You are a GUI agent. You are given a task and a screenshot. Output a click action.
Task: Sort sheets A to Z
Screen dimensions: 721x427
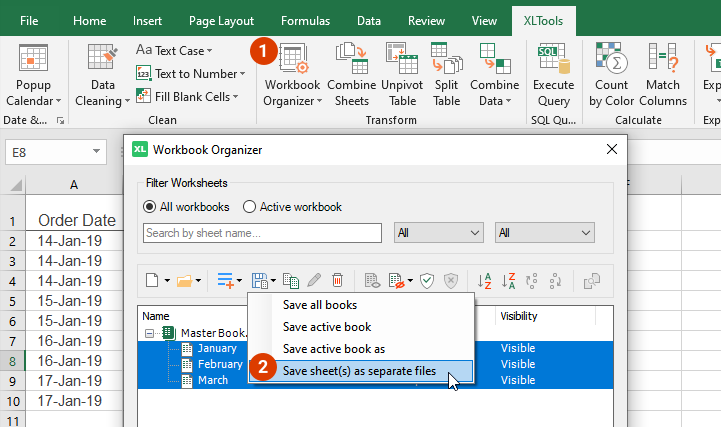click(484, 280)
